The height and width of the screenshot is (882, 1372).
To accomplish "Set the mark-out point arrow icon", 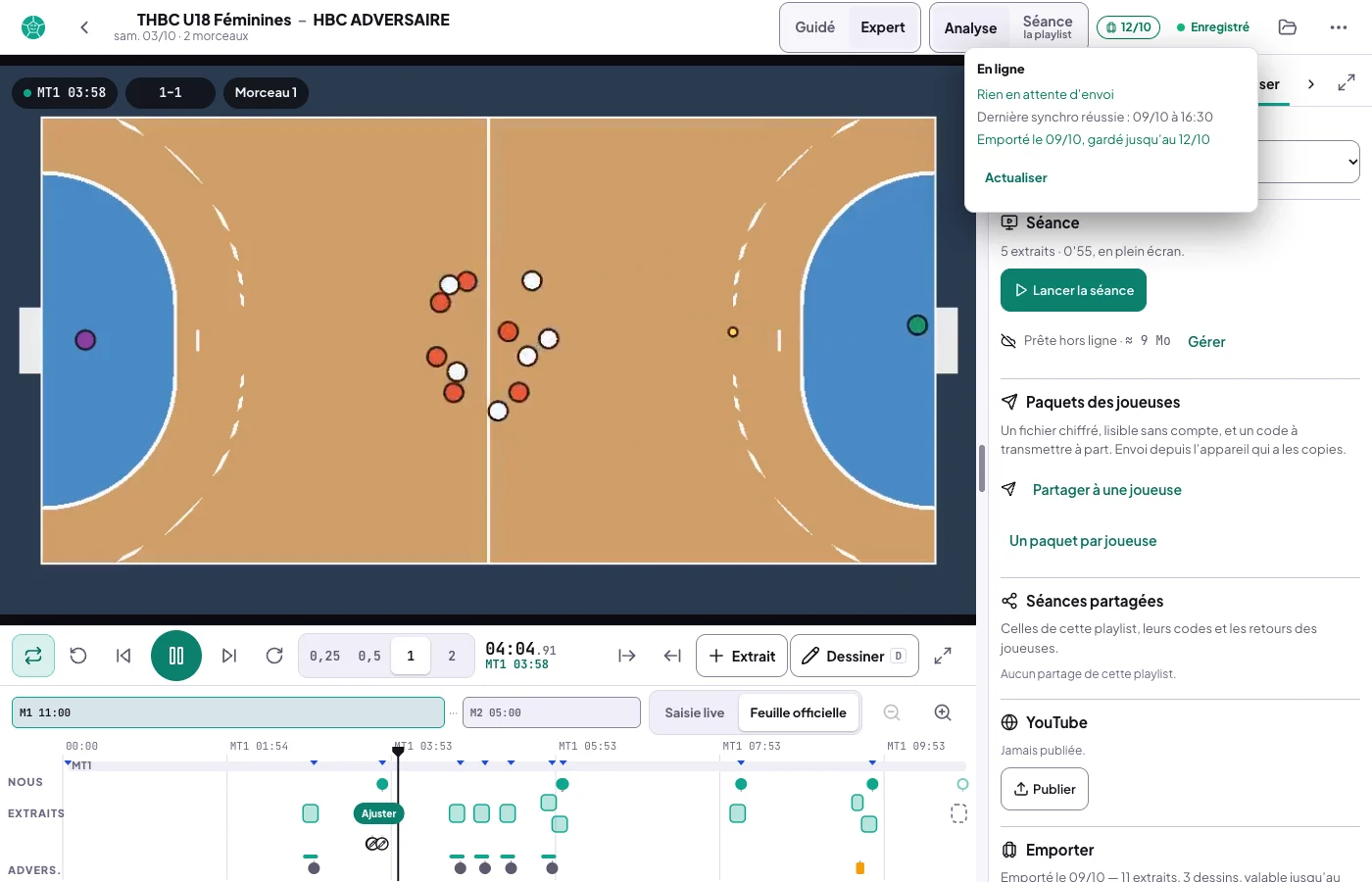I will pos(672,656).
